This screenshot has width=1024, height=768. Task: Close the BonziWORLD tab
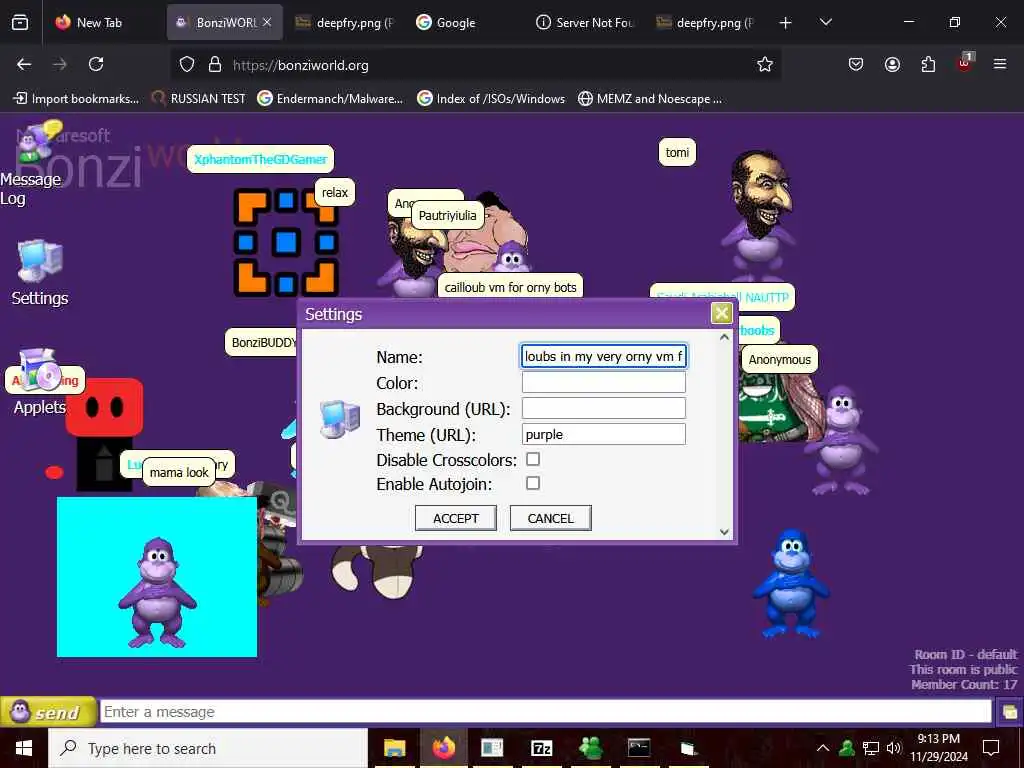coord(267,22)
